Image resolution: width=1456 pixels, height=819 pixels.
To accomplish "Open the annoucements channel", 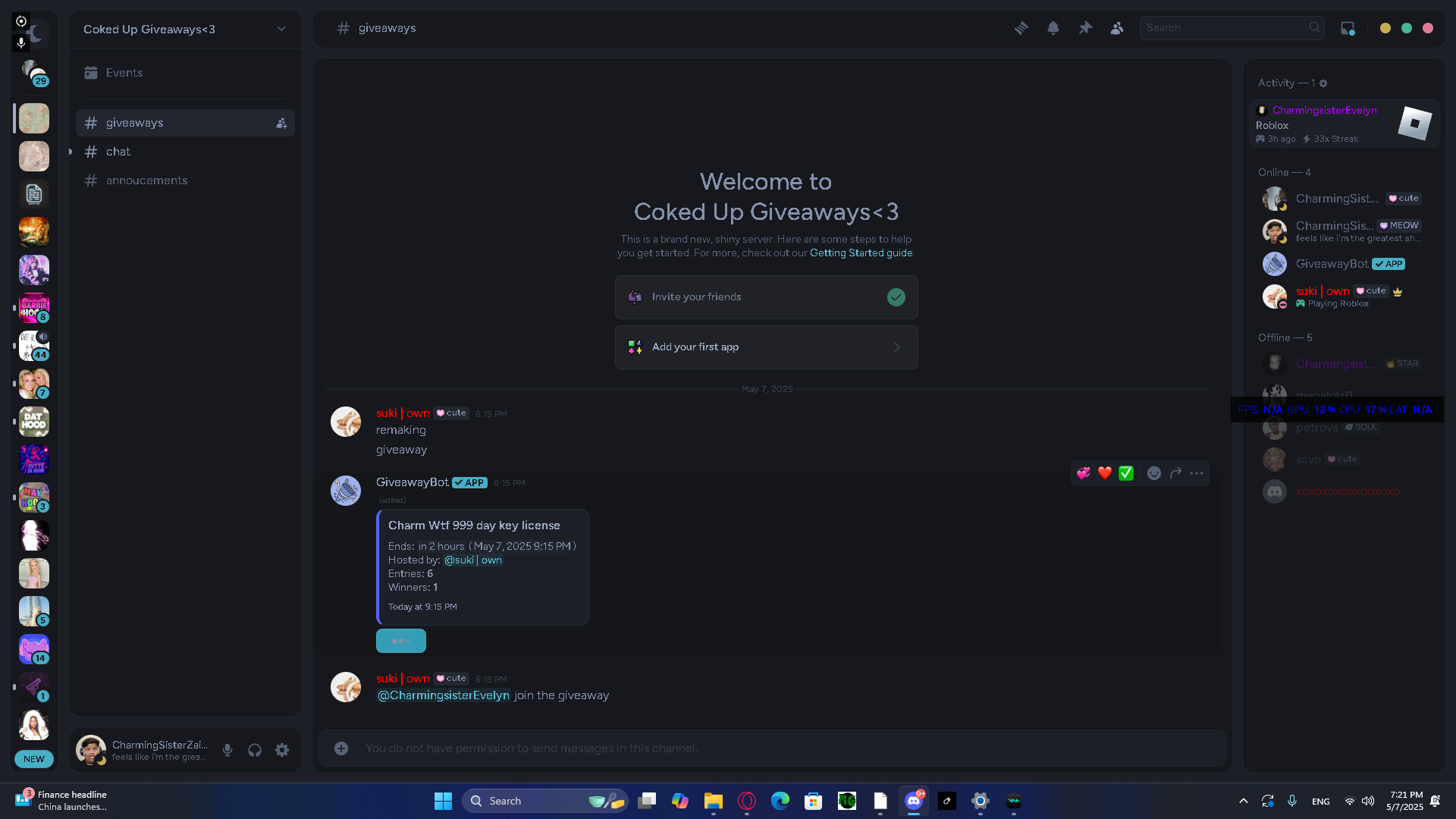I will [x=146, y=180].
